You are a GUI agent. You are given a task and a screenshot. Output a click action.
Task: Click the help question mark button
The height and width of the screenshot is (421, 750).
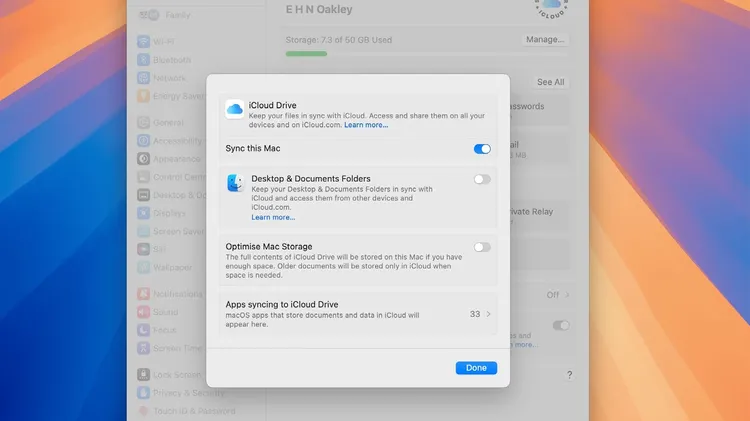coord(569,375)
